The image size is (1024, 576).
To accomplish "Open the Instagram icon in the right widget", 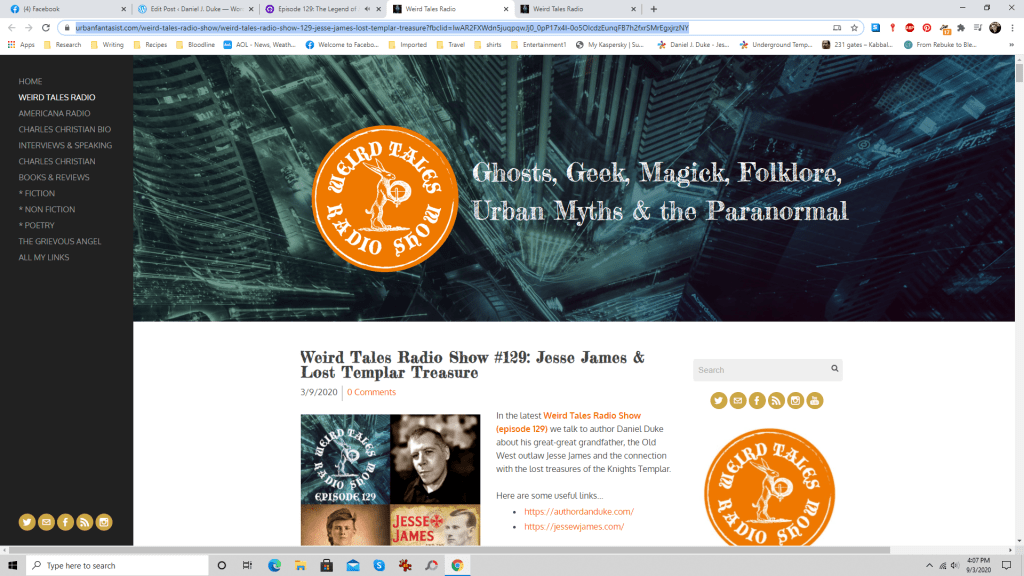I will coord(796,401).
